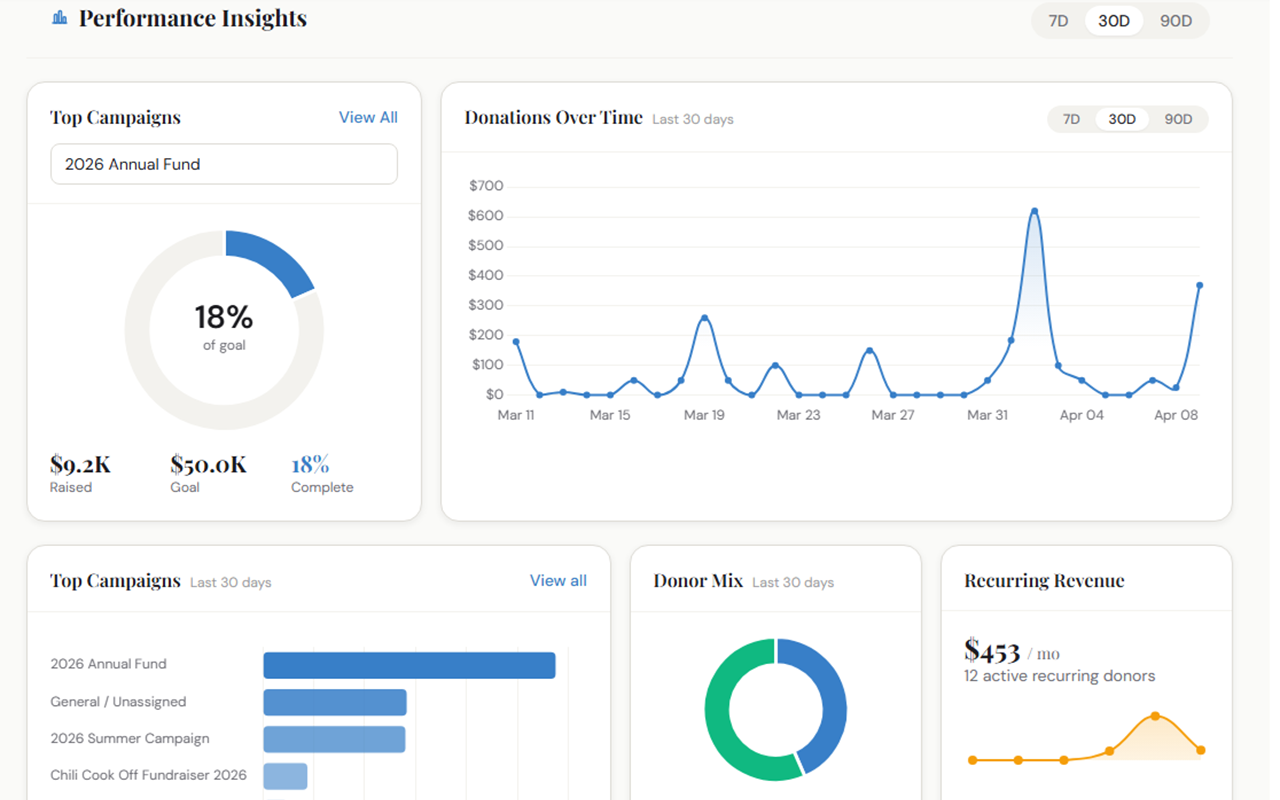Click View all on the lower Top Campaigns chart

(x=558, y=580)
